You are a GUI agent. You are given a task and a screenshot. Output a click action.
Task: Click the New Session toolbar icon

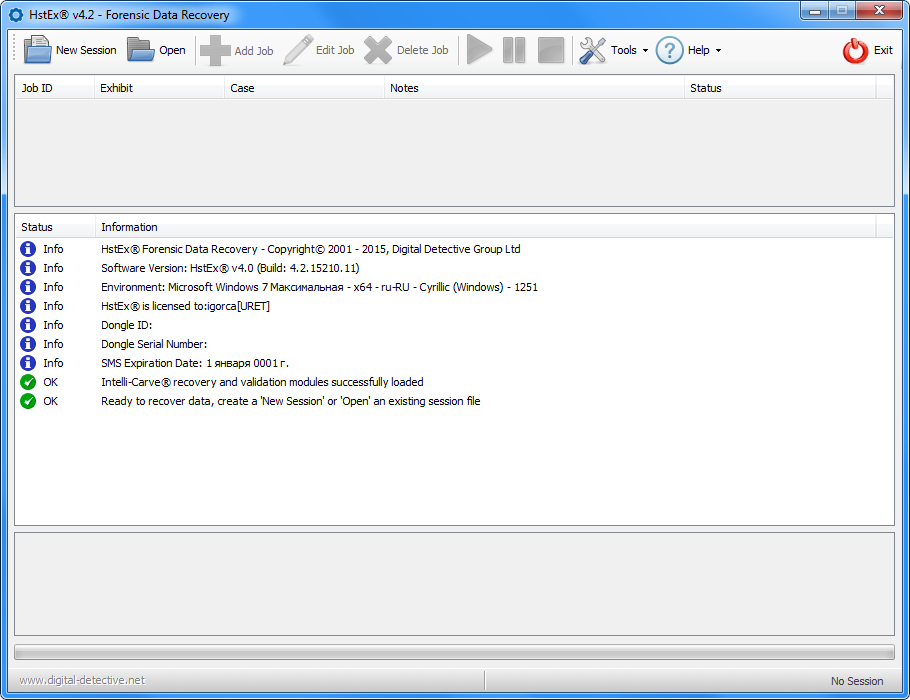[x=37, y=50]
